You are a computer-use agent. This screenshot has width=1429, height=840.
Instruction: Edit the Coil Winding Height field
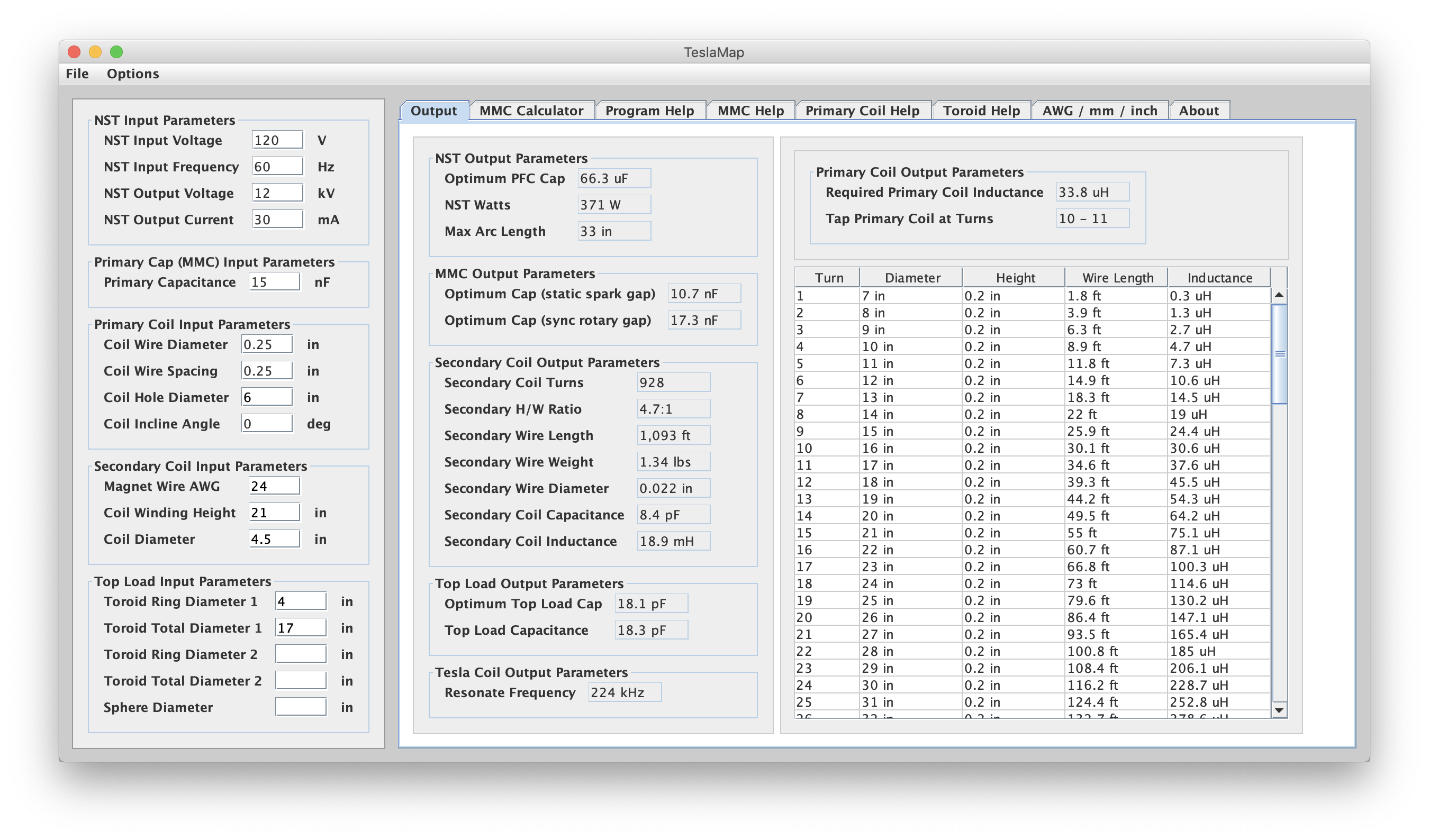(x=274, y=513)
